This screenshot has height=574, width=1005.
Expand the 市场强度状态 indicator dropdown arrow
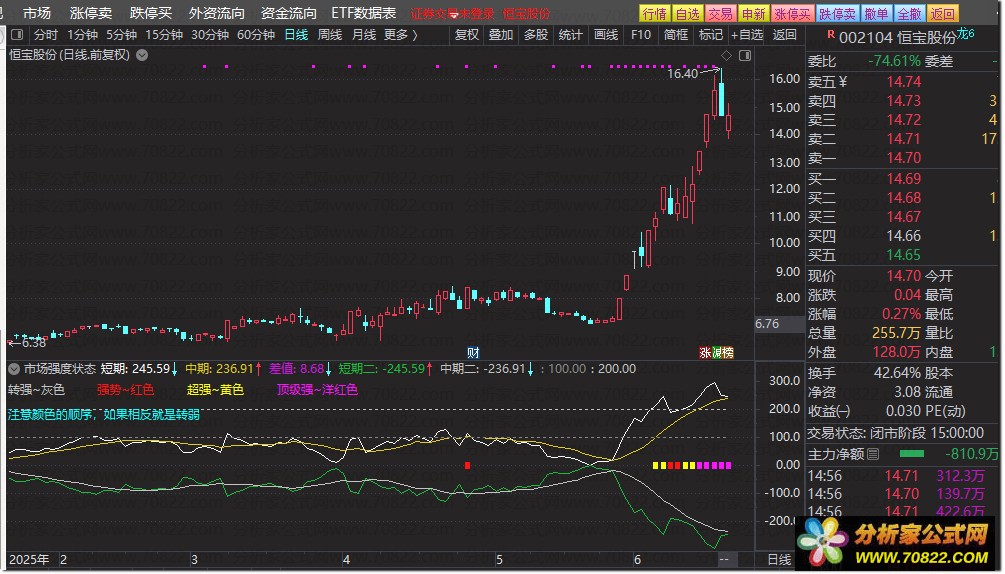13,369
